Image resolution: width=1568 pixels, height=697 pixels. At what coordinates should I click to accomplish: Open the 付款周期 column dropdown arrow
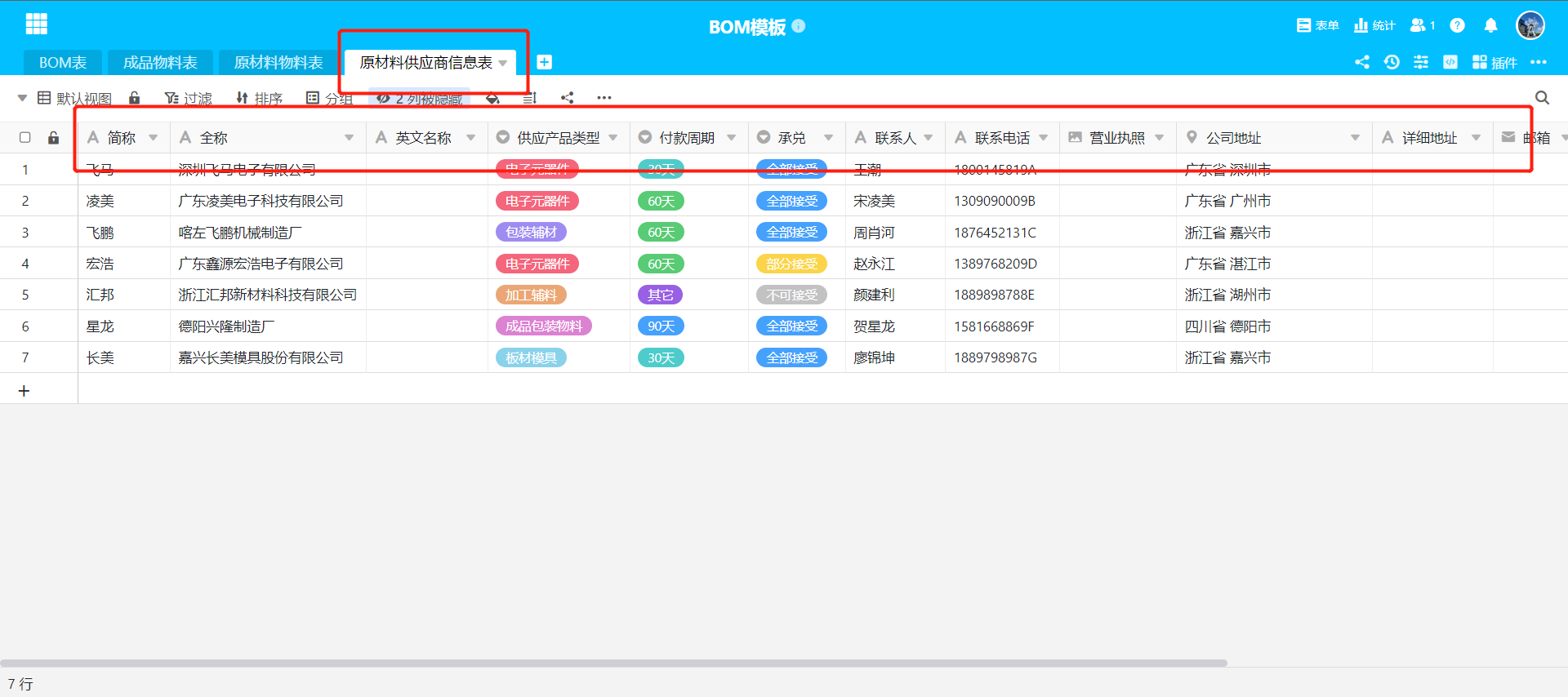coord(732,137)
